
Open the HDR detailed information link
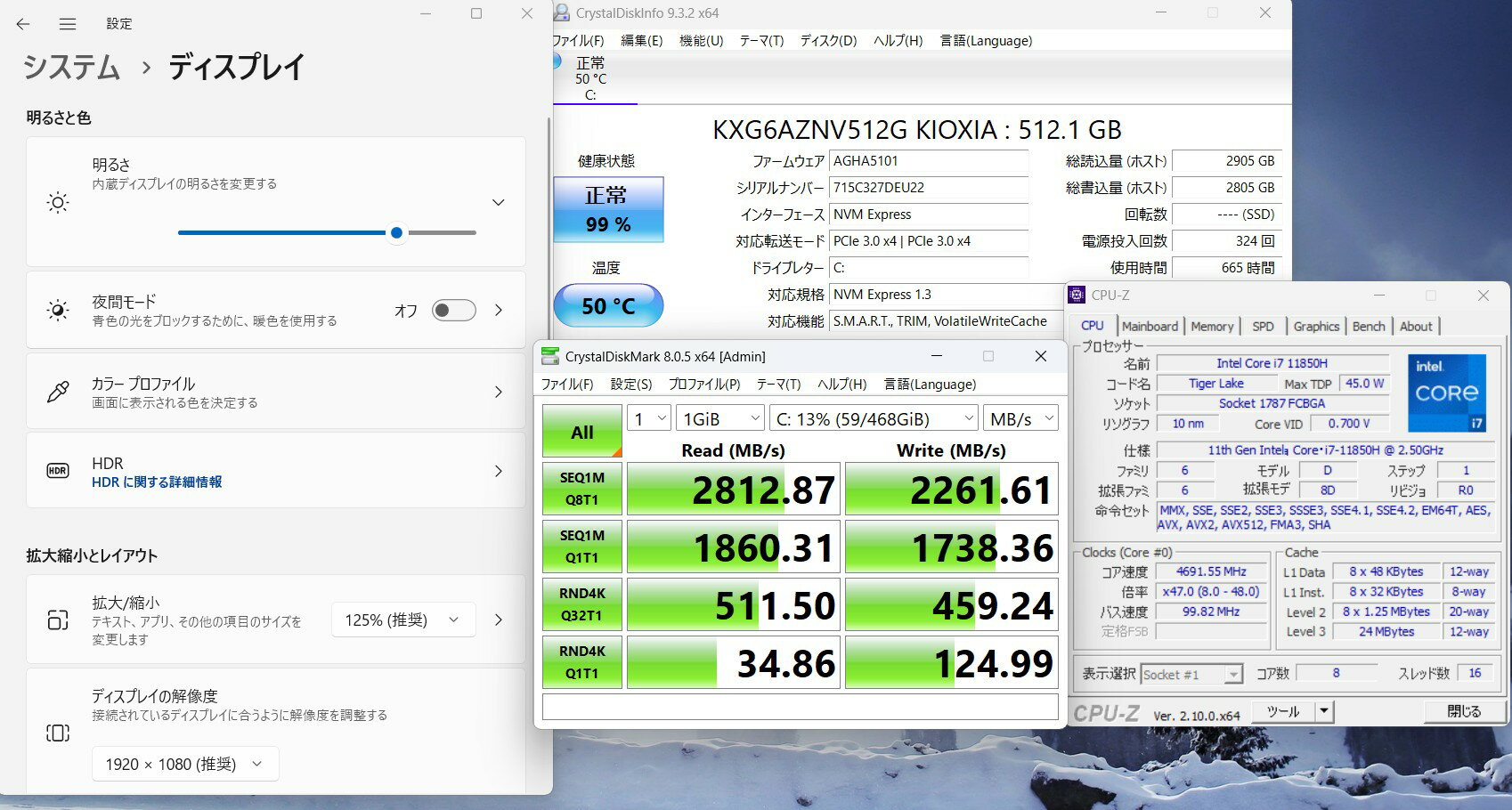click(157, 482)
